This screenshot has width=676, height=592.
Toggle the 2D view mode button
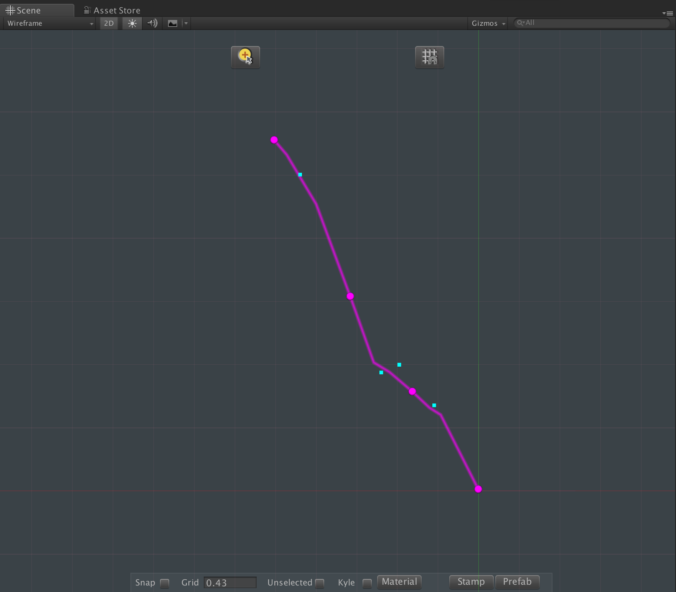[x=109, y=23]
